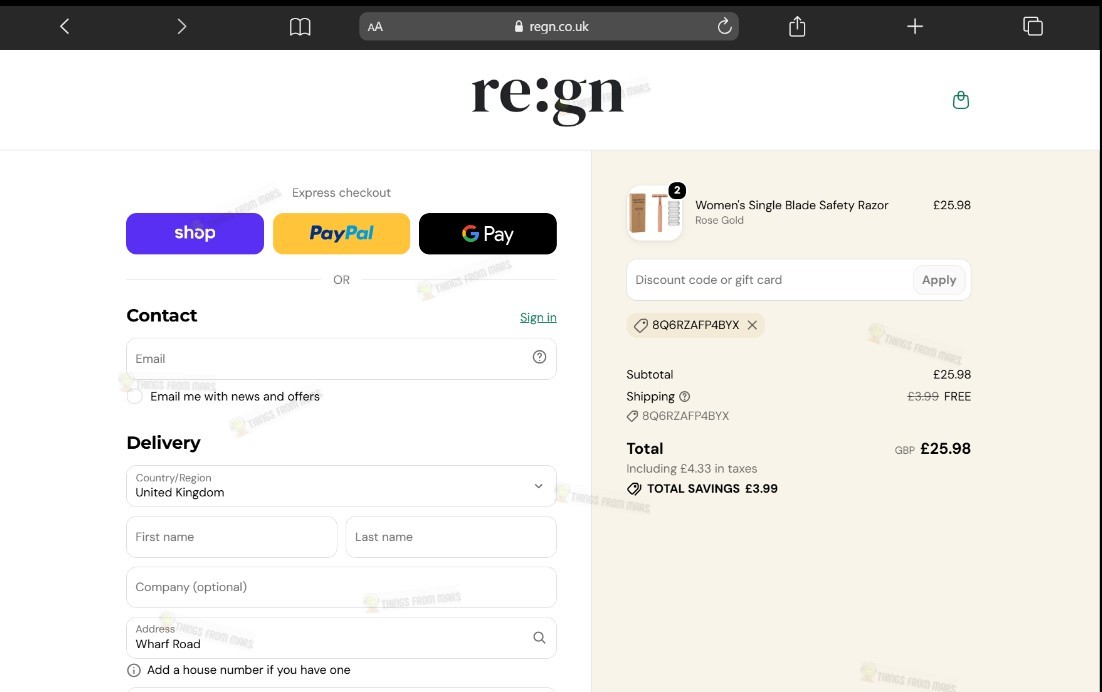Click the Last name field
1102x692 pixels.
[x=451, y=537]
